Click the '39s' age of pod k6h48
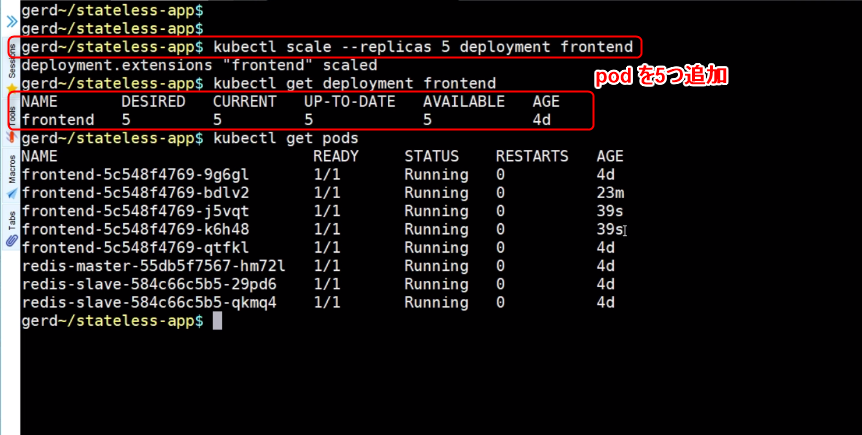The image size is (862, 435). [x=610, y=229]
